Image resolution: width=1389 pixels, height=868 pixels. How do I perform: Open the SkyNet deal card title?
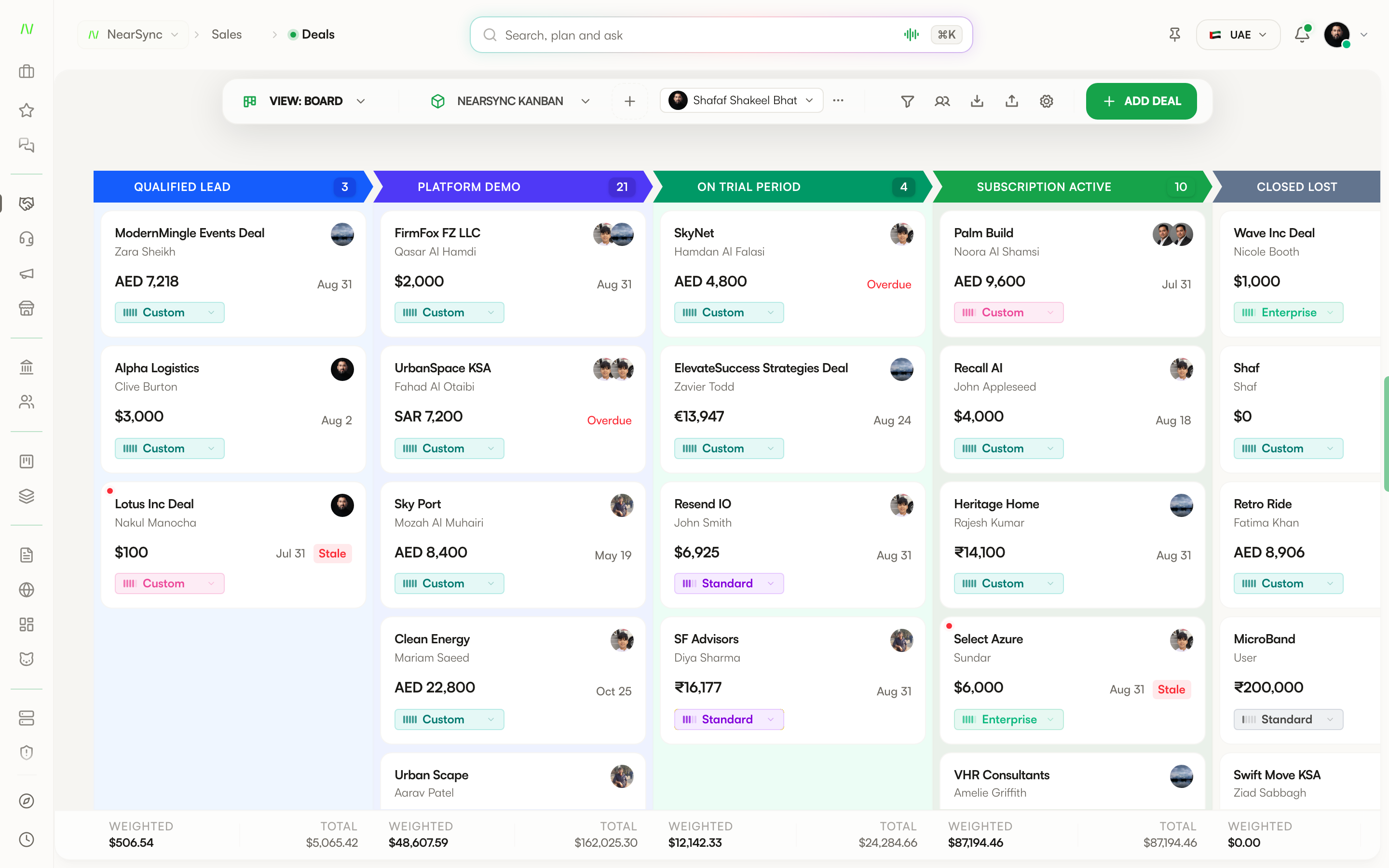click(694, 233)
